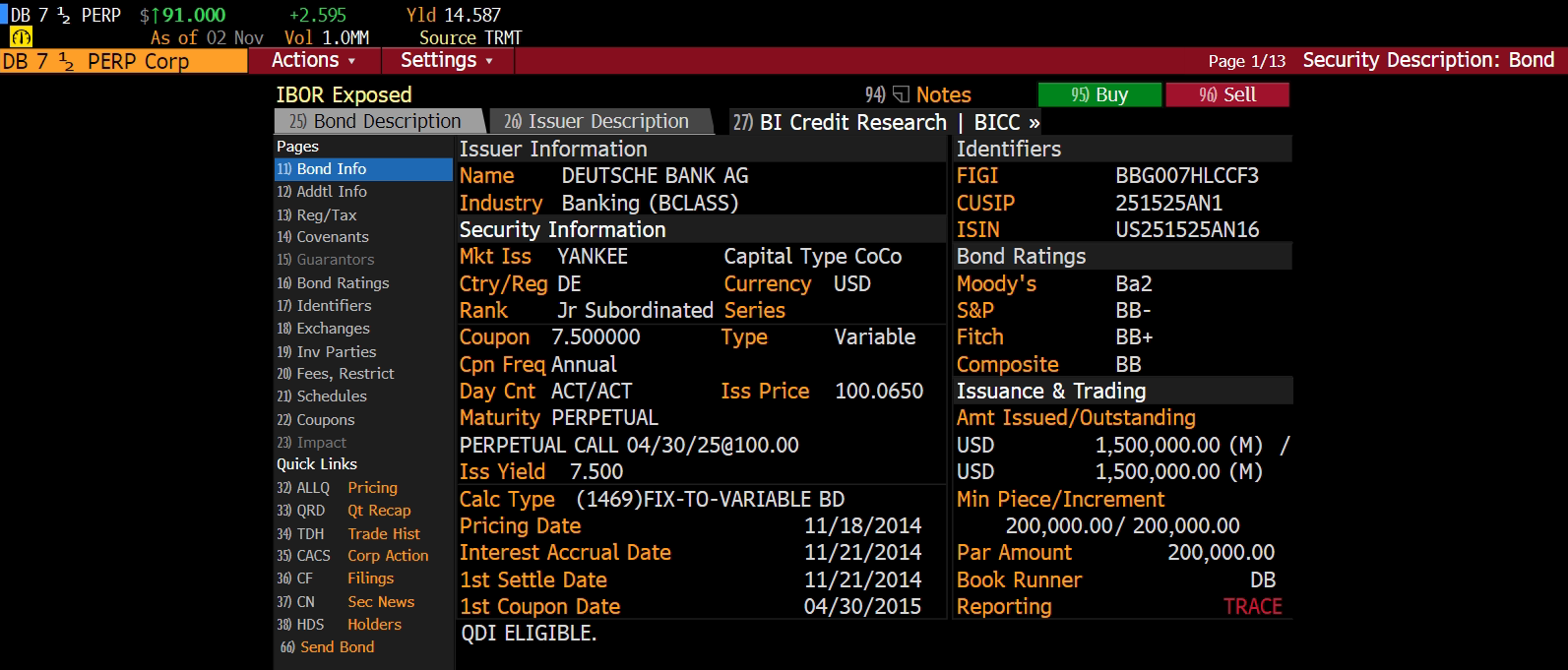Select the Bond Info page
This screenshot has height=670, width=1568.
(x=363, y=169)
